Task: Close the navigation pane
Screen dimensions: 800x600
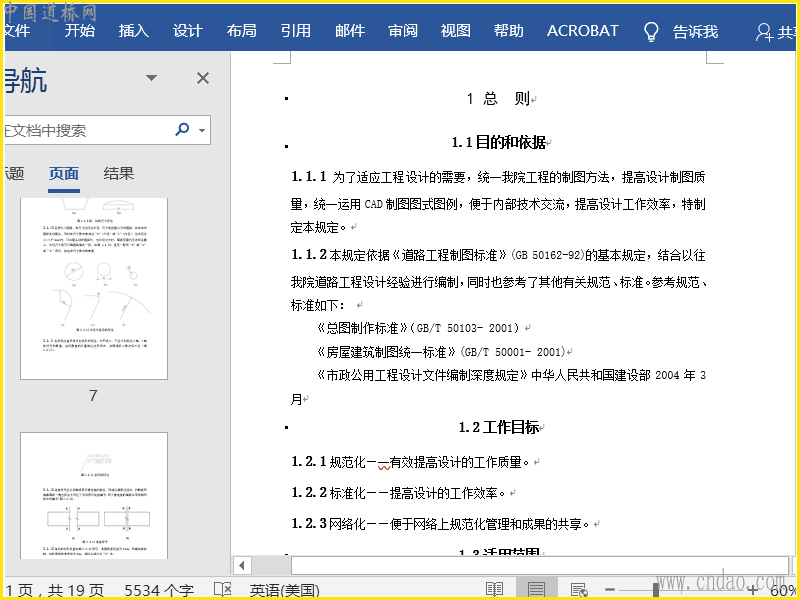Action: (x=203, y=78)
